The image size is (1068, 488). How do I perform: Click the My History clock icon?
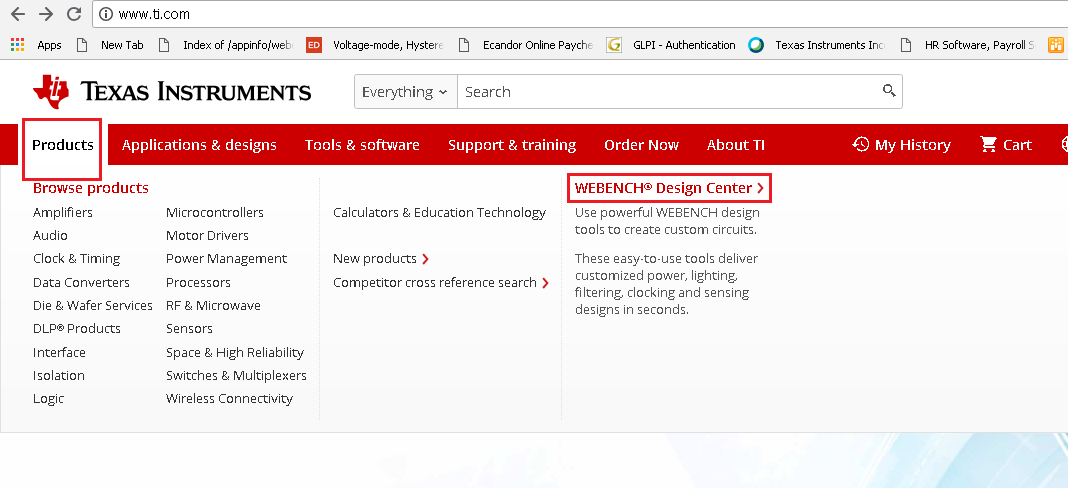pos(861,144)
